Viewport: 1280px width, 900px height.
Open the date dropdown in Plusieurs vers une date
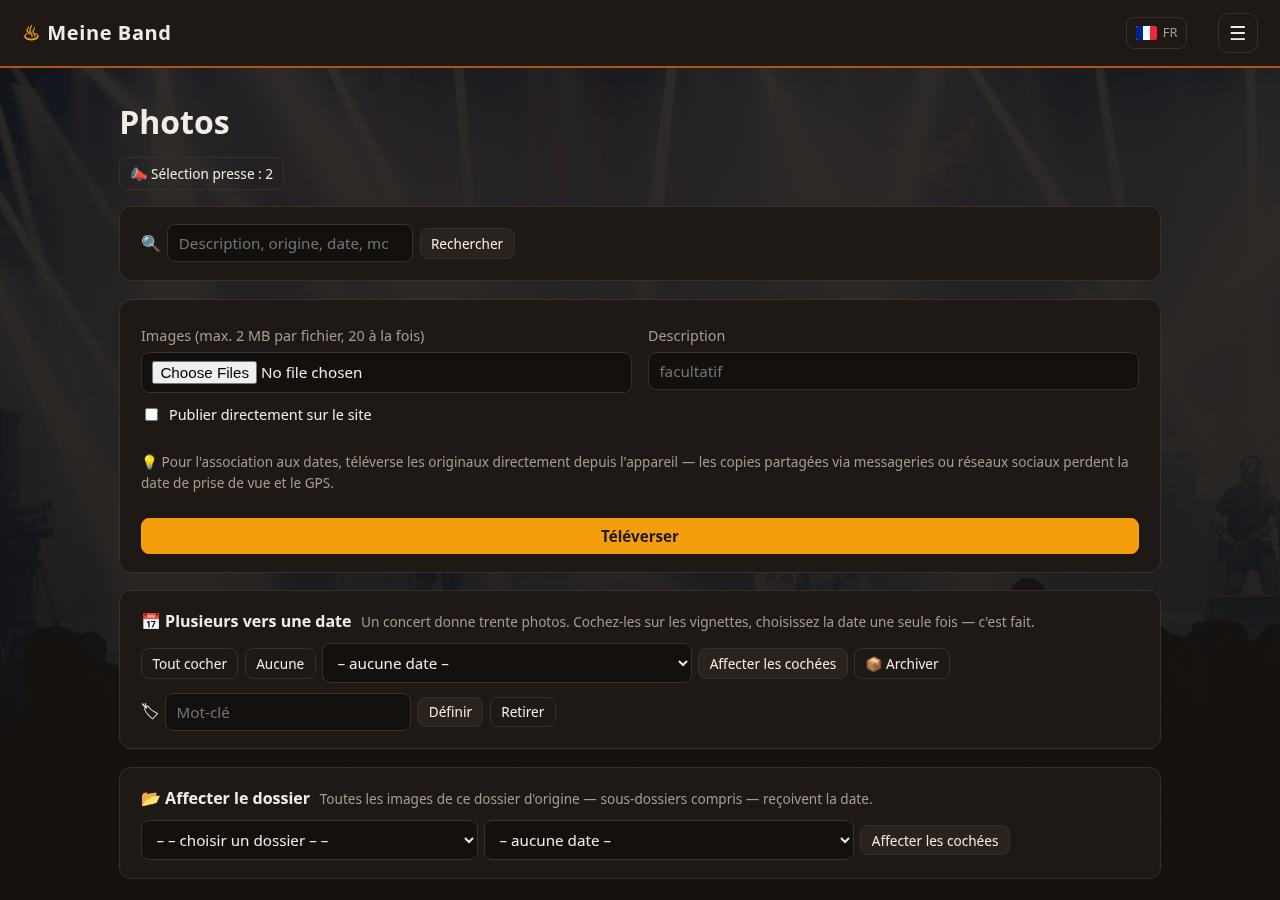pyautogui.click(x=507, y=663)
